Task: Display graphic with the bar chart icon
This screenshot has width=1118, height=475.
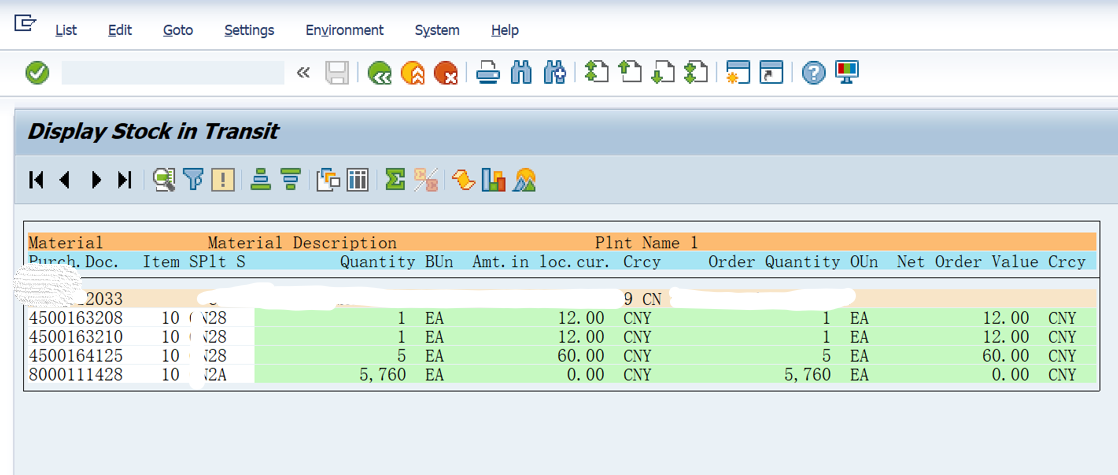Action: pos(493,180)
